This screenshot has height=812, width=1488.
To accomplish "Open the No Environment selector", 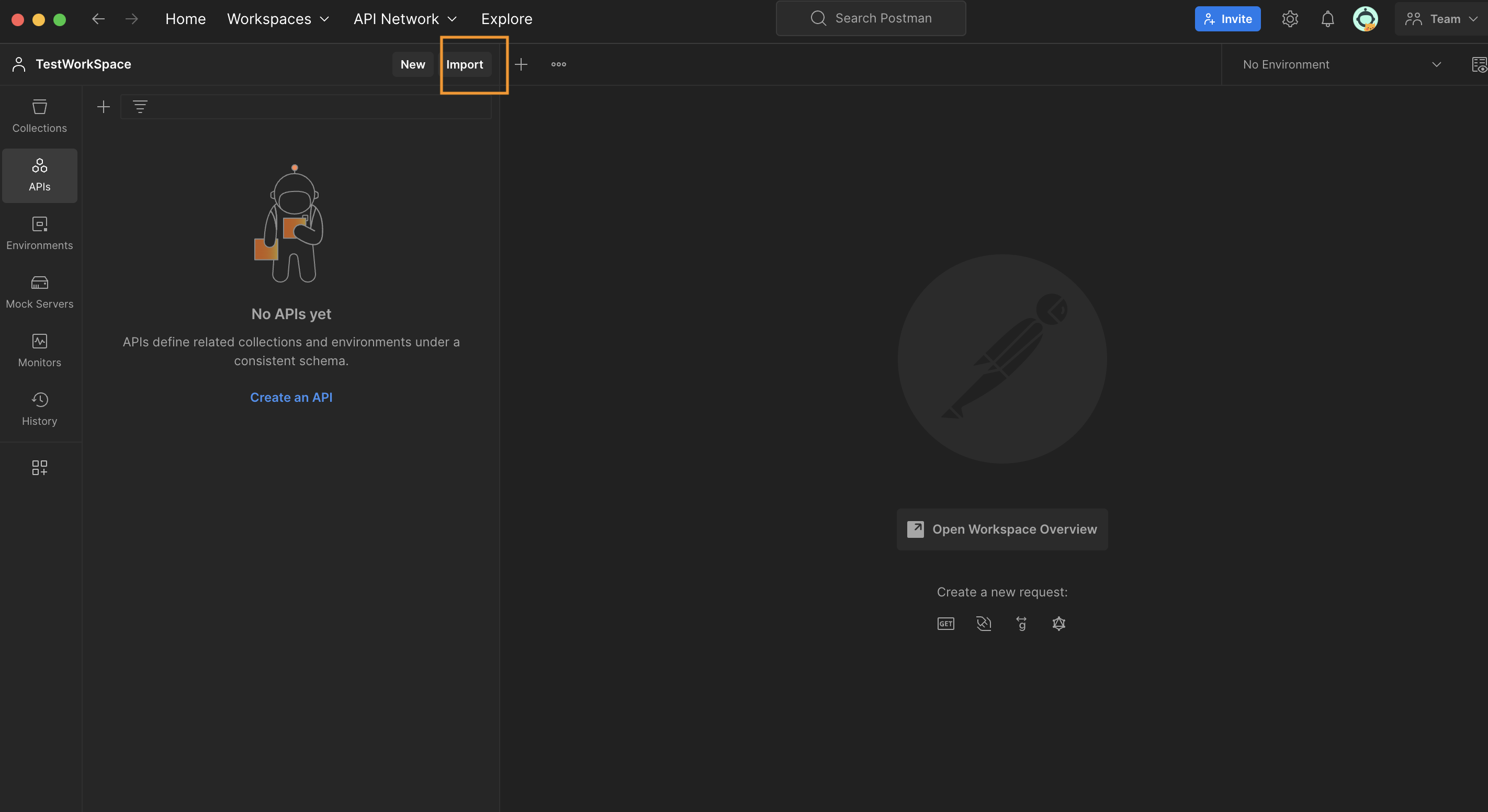I will pos(1342,65).
